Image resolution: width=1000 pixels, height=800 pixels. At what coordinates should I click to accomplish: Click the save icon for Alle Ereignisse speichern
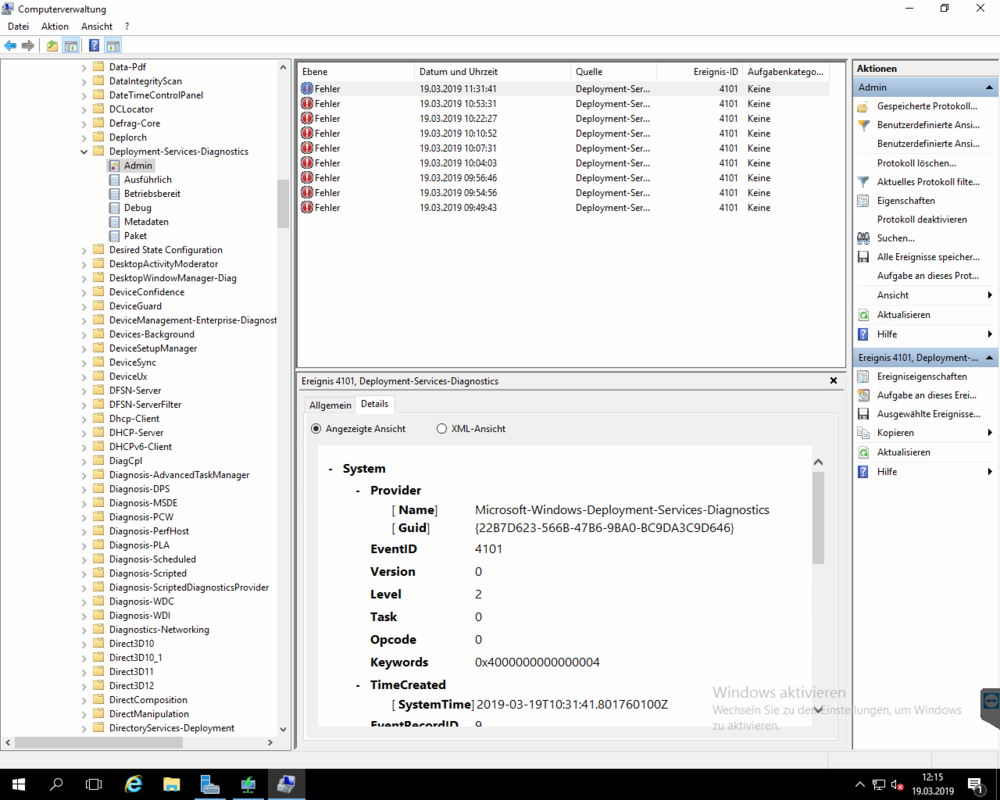point(864,257)
